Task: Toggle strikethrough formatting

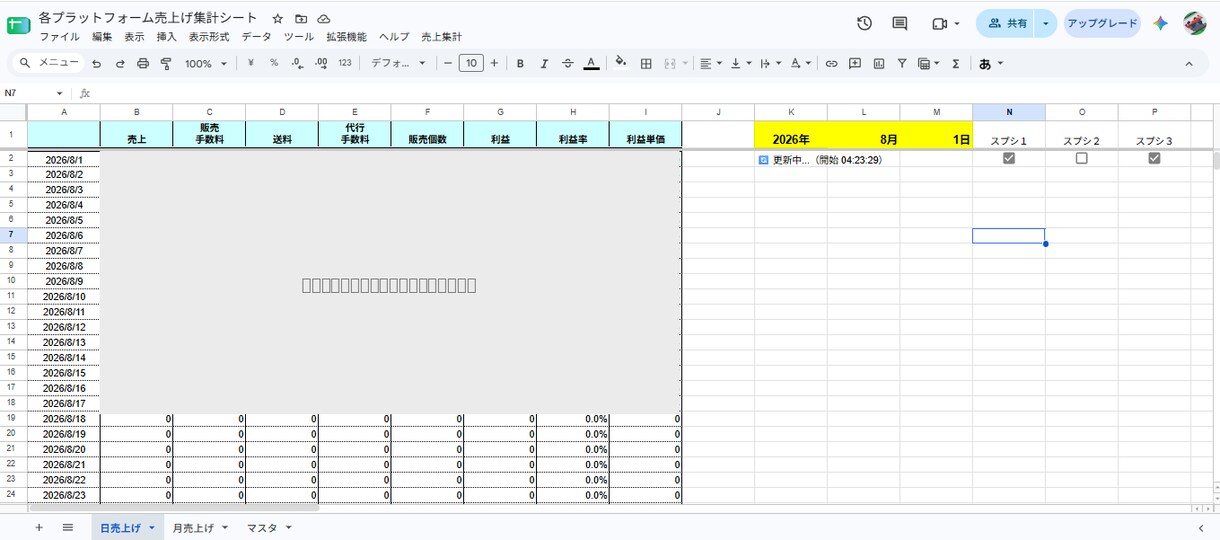Action: [568, 63]
